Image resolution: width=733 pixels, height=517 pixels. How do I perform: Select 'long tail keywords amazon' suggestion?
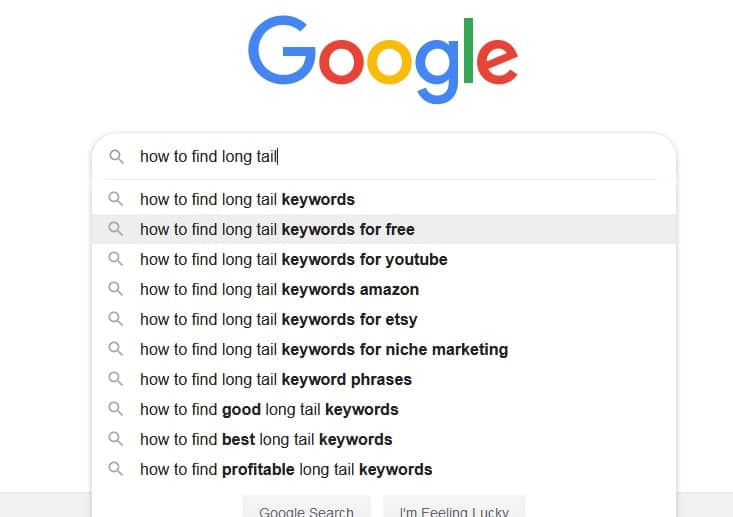coord(279,289)
